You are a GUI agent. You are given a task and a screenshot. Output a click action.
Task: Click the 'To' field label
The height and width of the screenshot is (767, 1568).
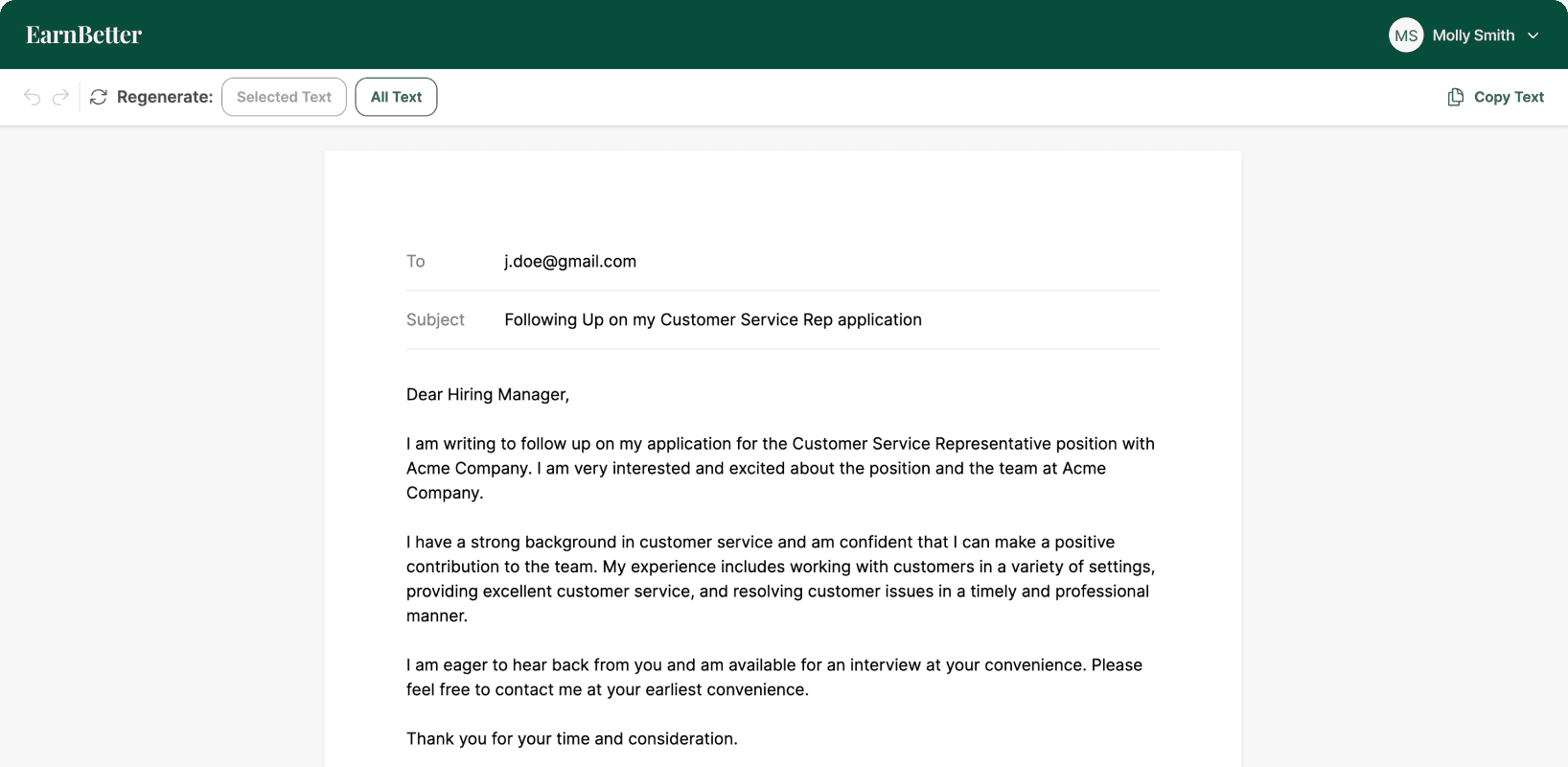[x=416, y=262]
